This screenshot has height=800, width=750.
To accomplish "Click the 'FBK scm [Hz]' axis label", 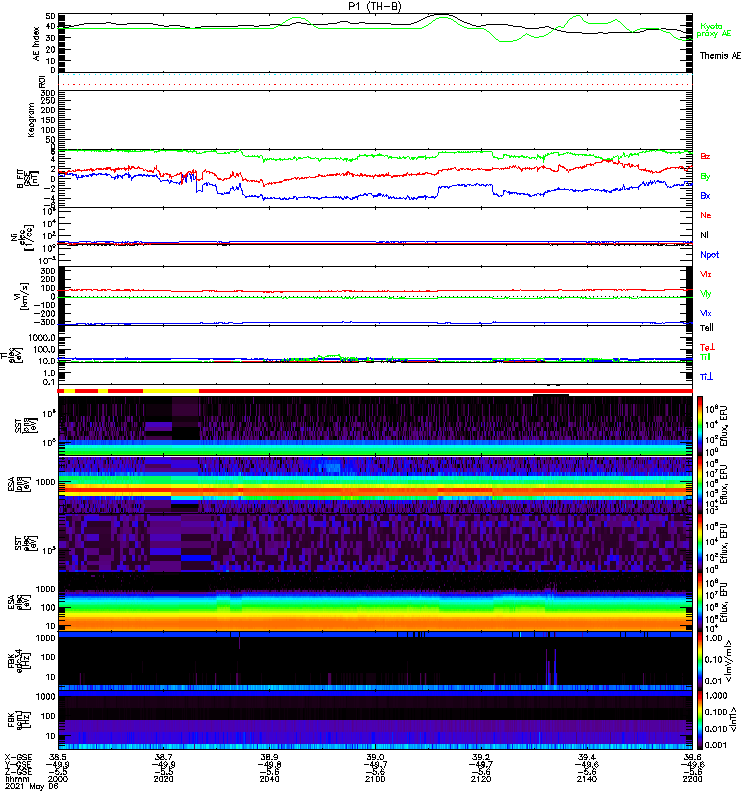I will (21, 719).
